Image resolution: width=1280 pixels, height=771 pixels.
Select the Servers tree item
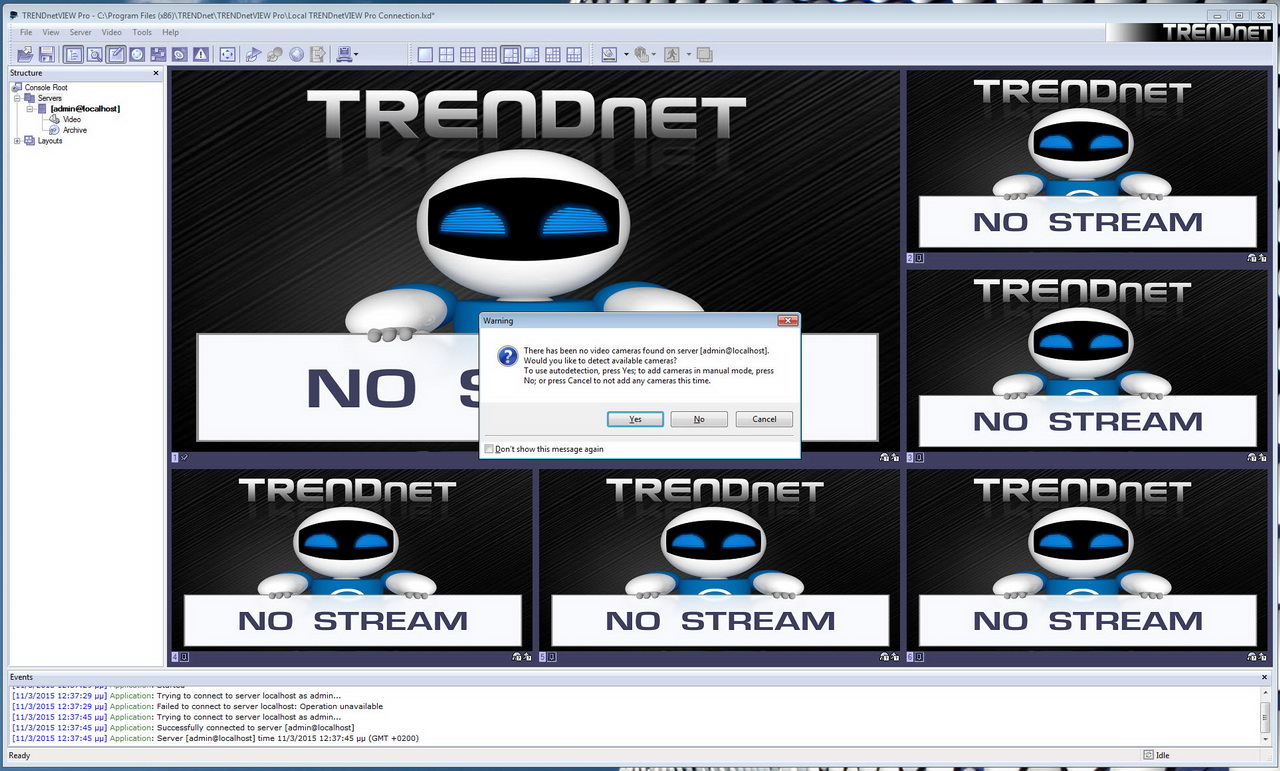(x=50, y=98)
